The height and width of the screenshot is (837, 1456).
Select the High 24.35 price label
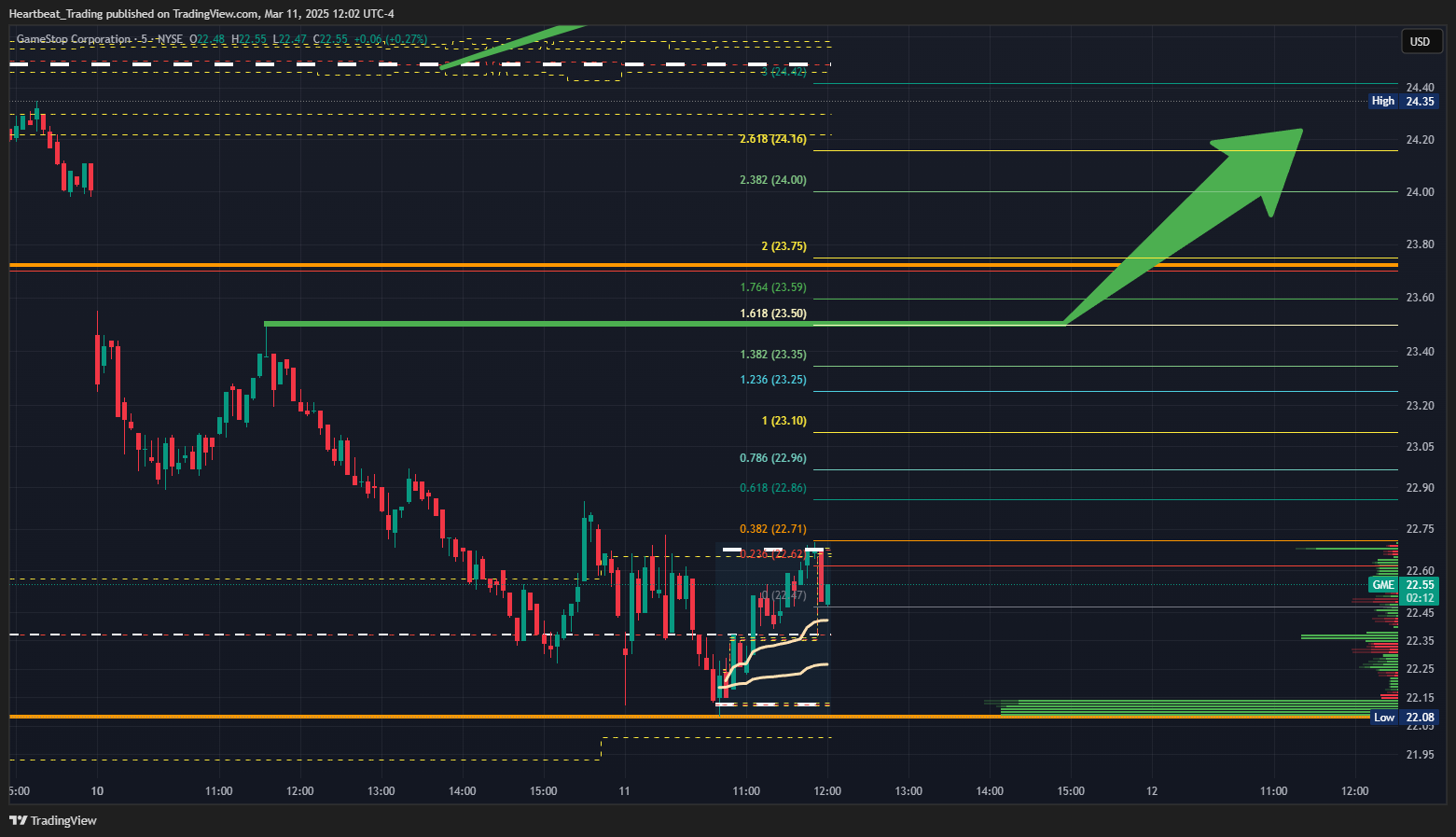(x=1403, y=101)
